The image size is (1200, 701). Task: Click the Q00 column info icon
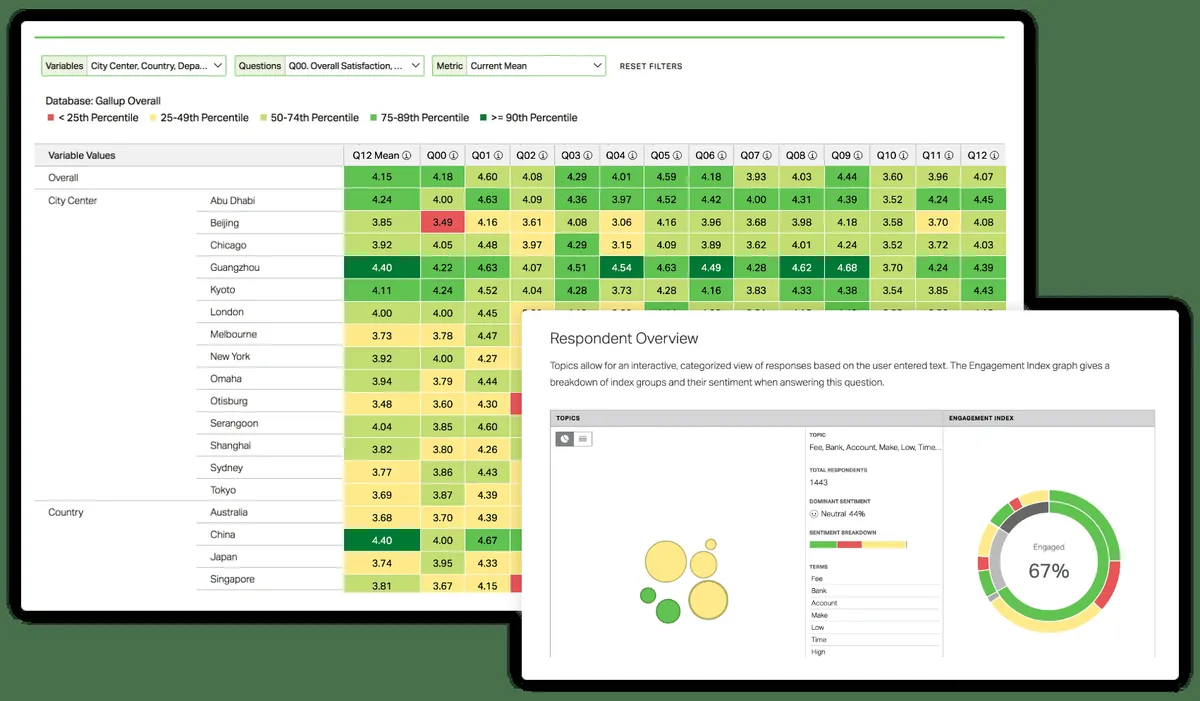pyautogui.click(x=454, y=156)
